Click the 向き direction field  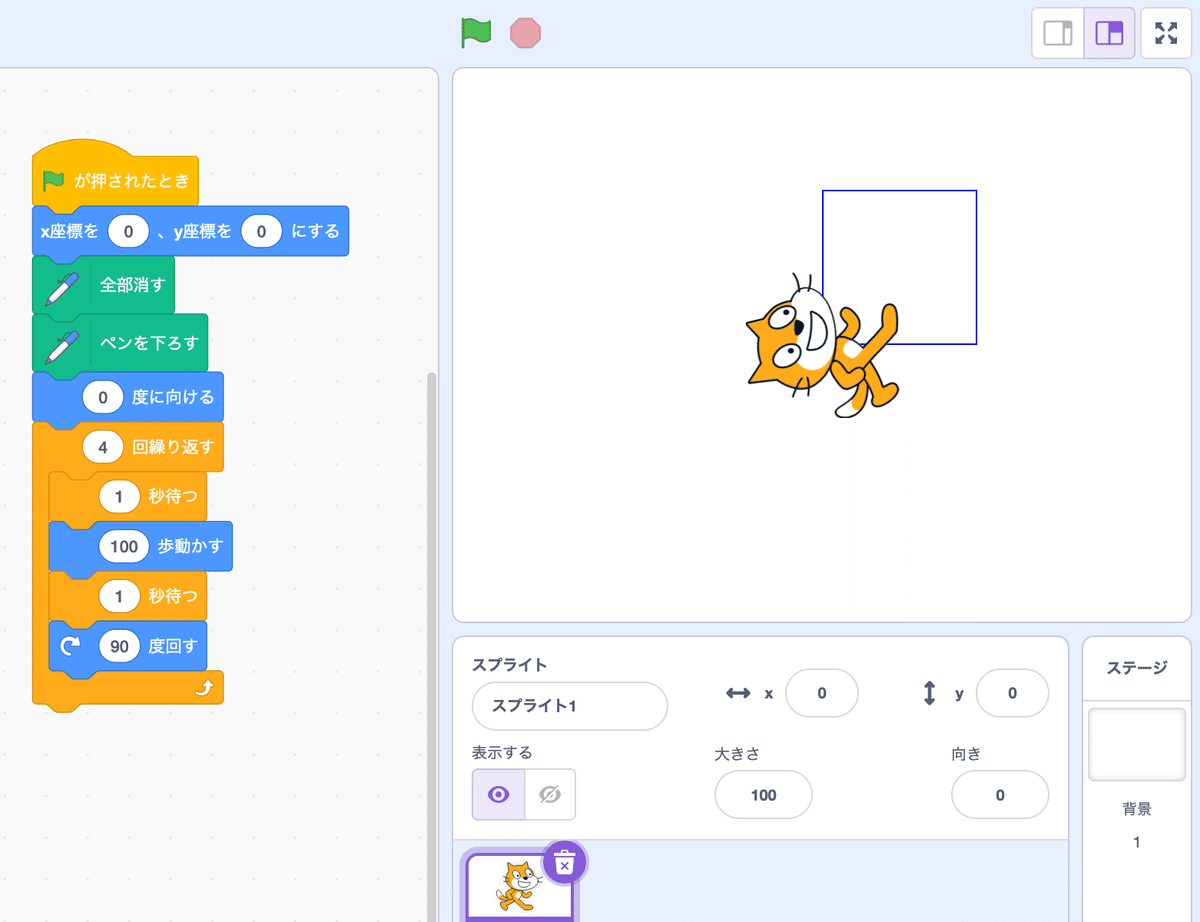(x=1000, y=795)
